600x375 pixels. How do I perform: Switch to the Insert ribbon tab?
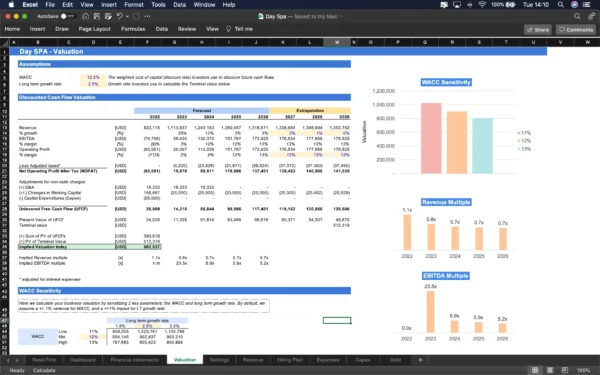point(38,29)
